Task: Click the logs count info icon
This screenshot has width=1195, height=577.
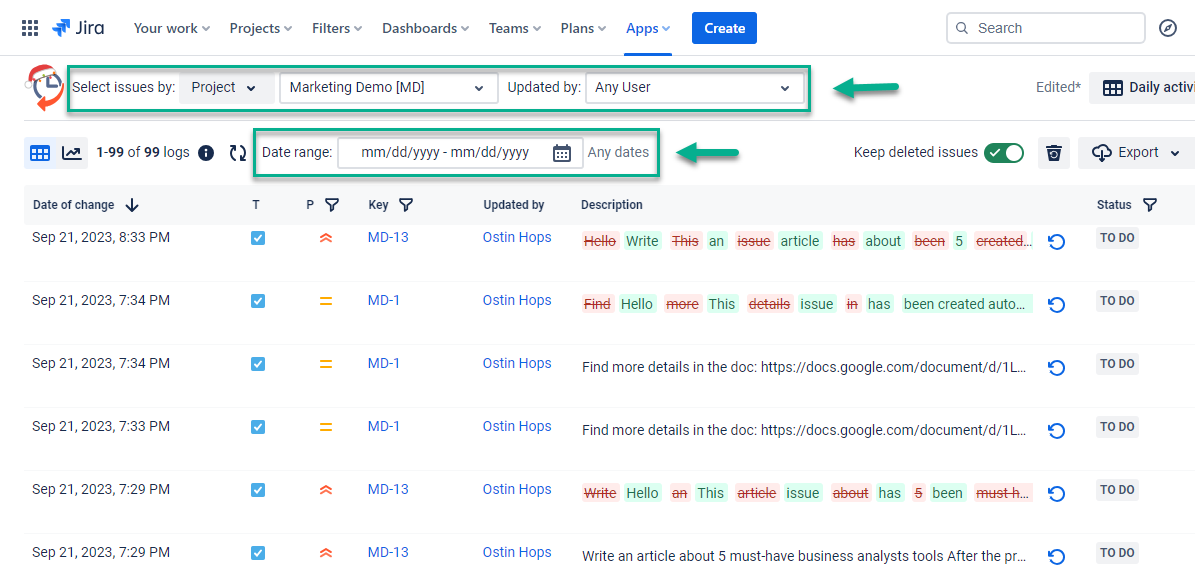Action: coord(206,153)
